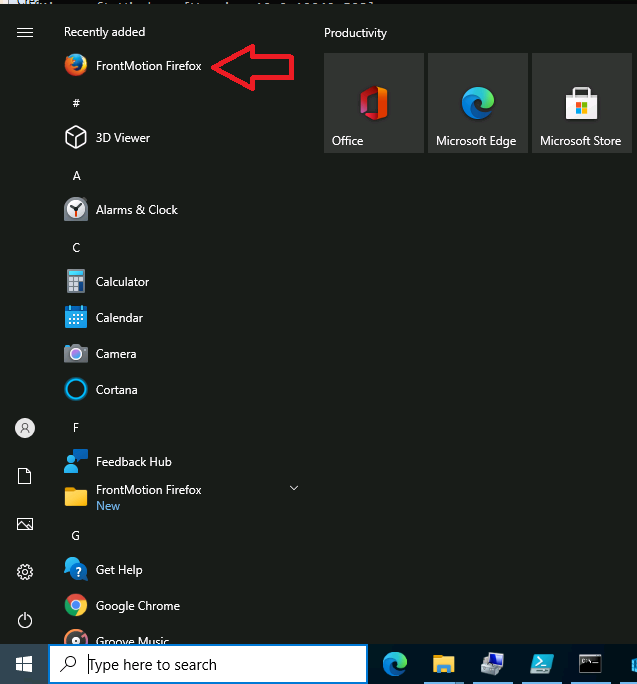637x684 pixels.
Task: Open PowerShell from the taskbar
Action: point(541,664)
